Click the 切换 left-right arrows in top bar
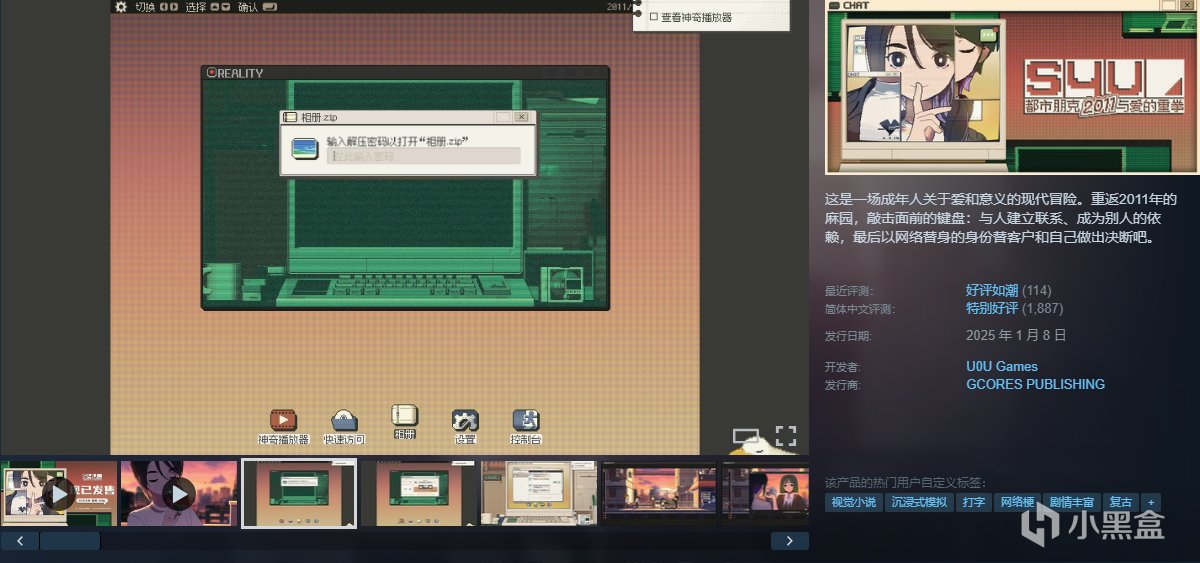The height and width of the screenshot is (563, 1200). point(169,7)
